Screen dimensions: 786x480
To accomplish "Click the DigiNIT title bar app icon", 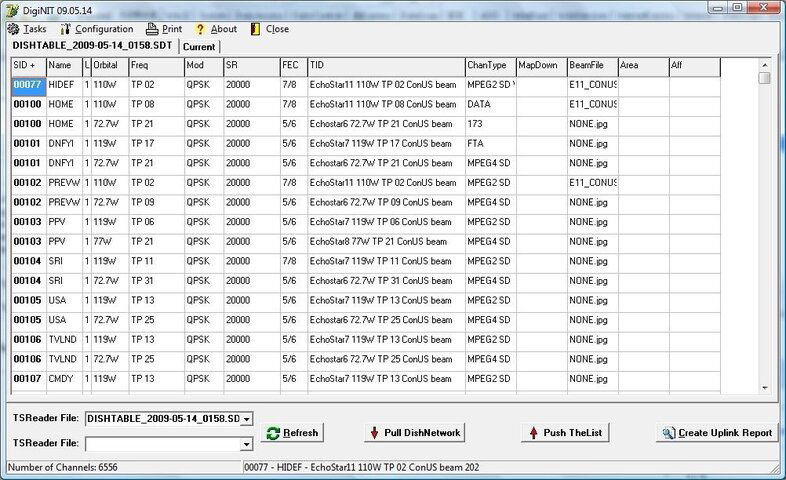I will point(12,10).
